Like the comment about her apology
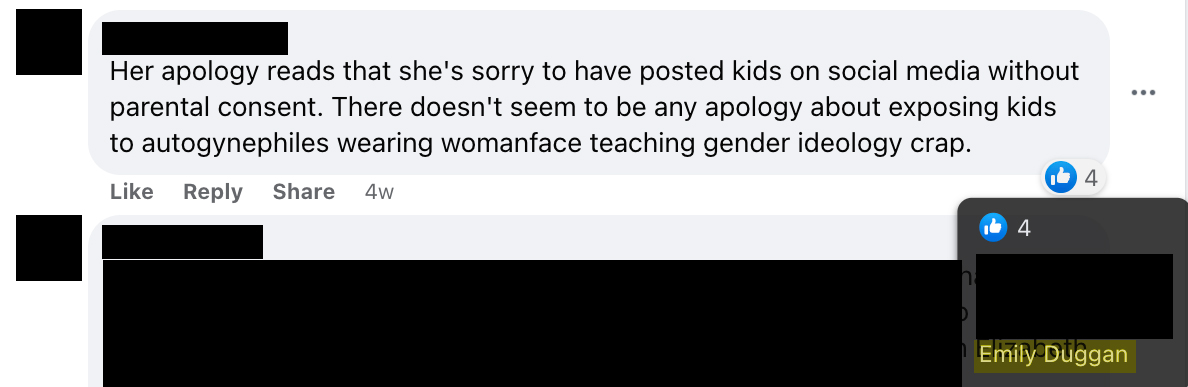 point(131,192)
